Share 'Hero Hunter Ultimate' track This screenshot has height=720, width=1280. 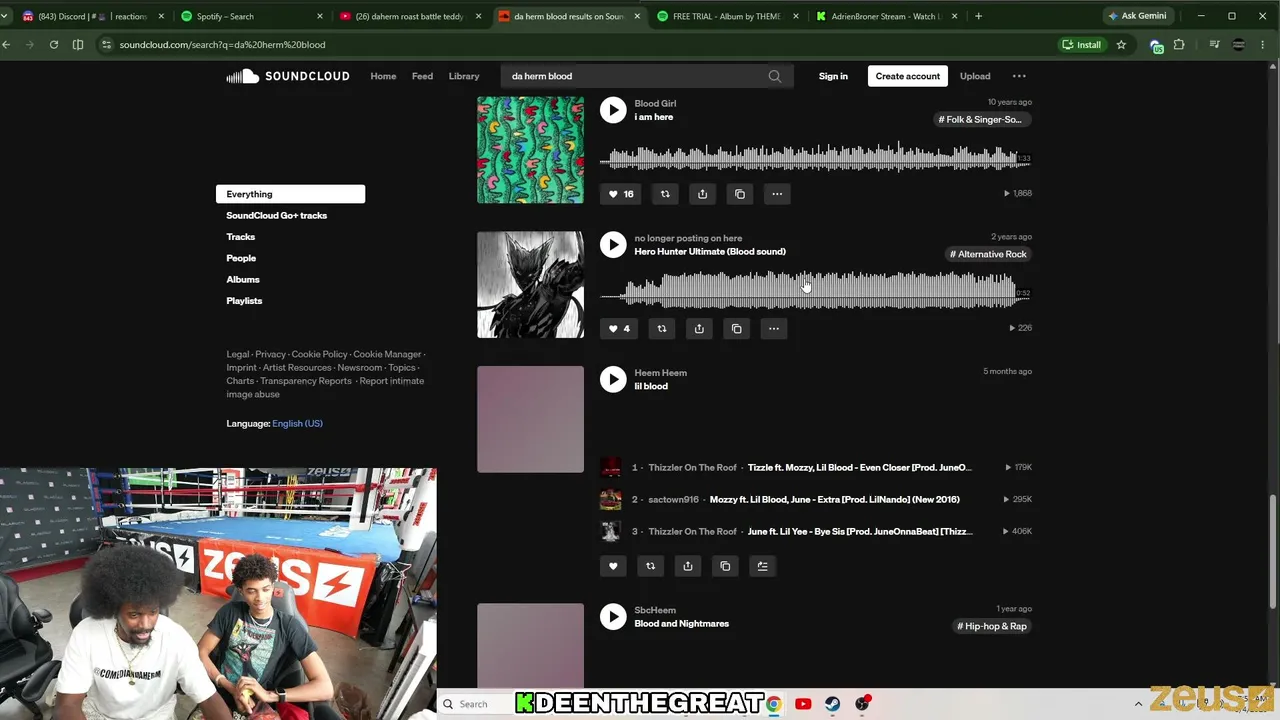pos(699,328)
